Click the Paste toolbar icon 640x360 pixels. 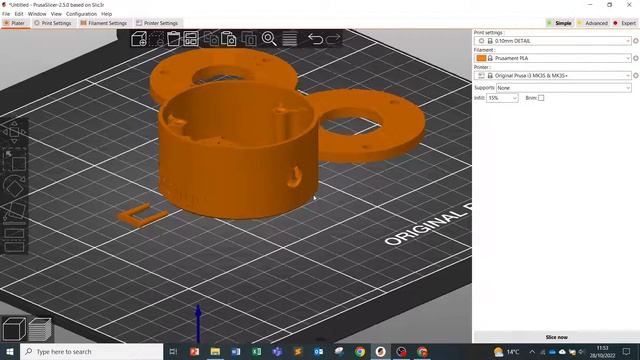[x=229, y=39]
